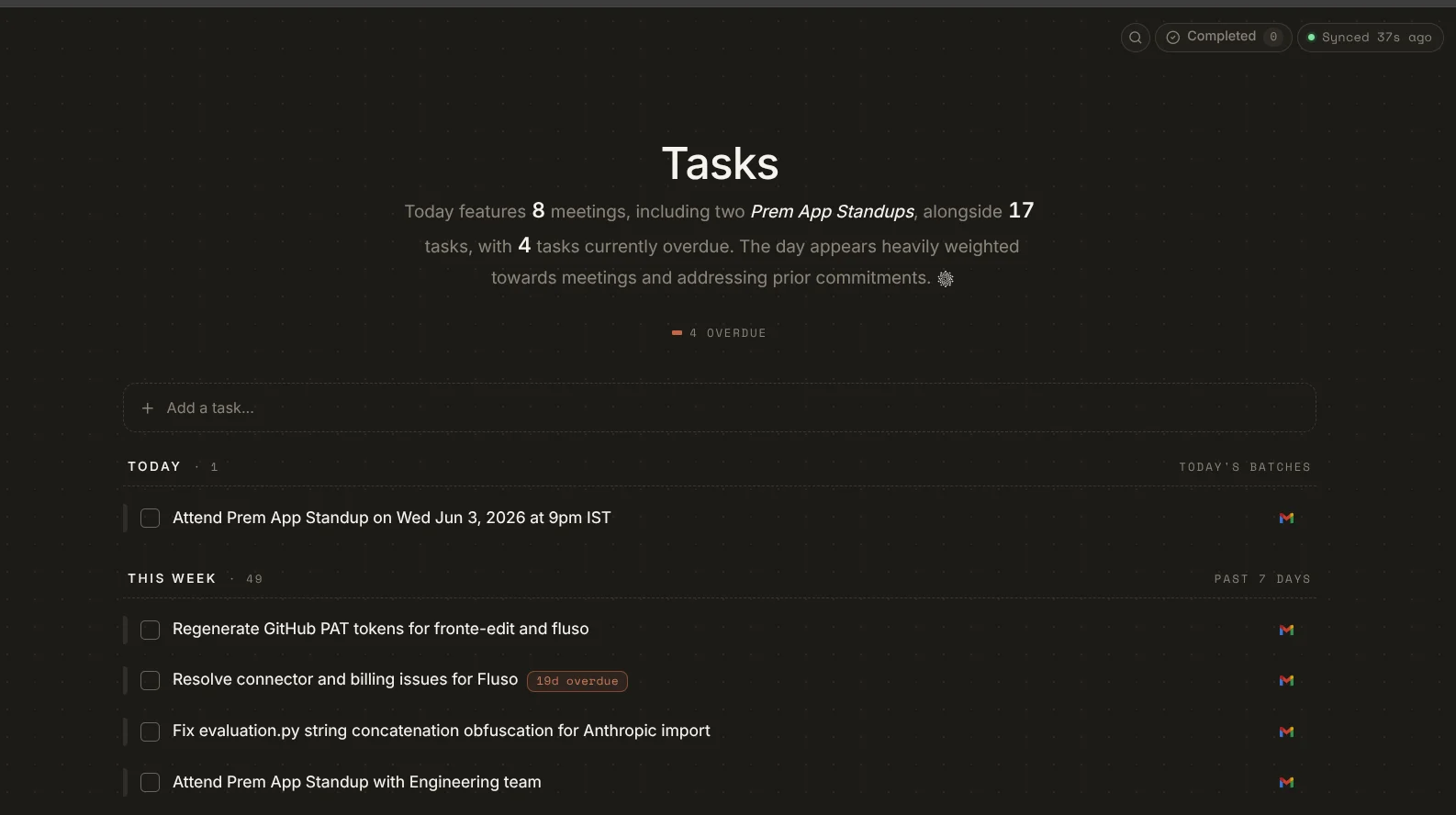This screenshot has width=1456, height=815.
Task: Click 'Prem App Standups' in the summary
Action: 832,211
